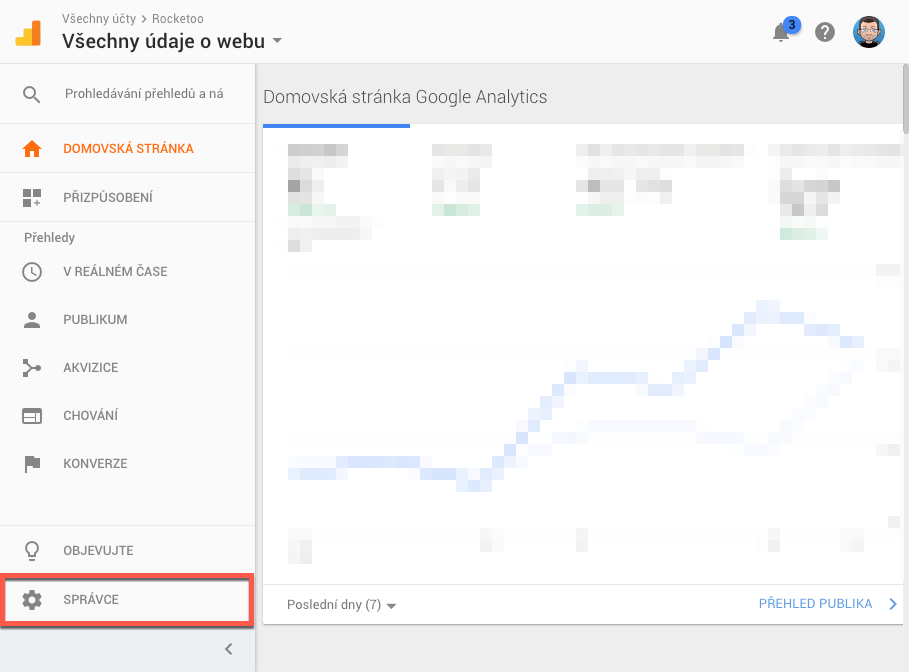The image size is (909, 672).
Task: Expand the Poslední dny (7) date dropdown
Action: (x=340, y=604)
